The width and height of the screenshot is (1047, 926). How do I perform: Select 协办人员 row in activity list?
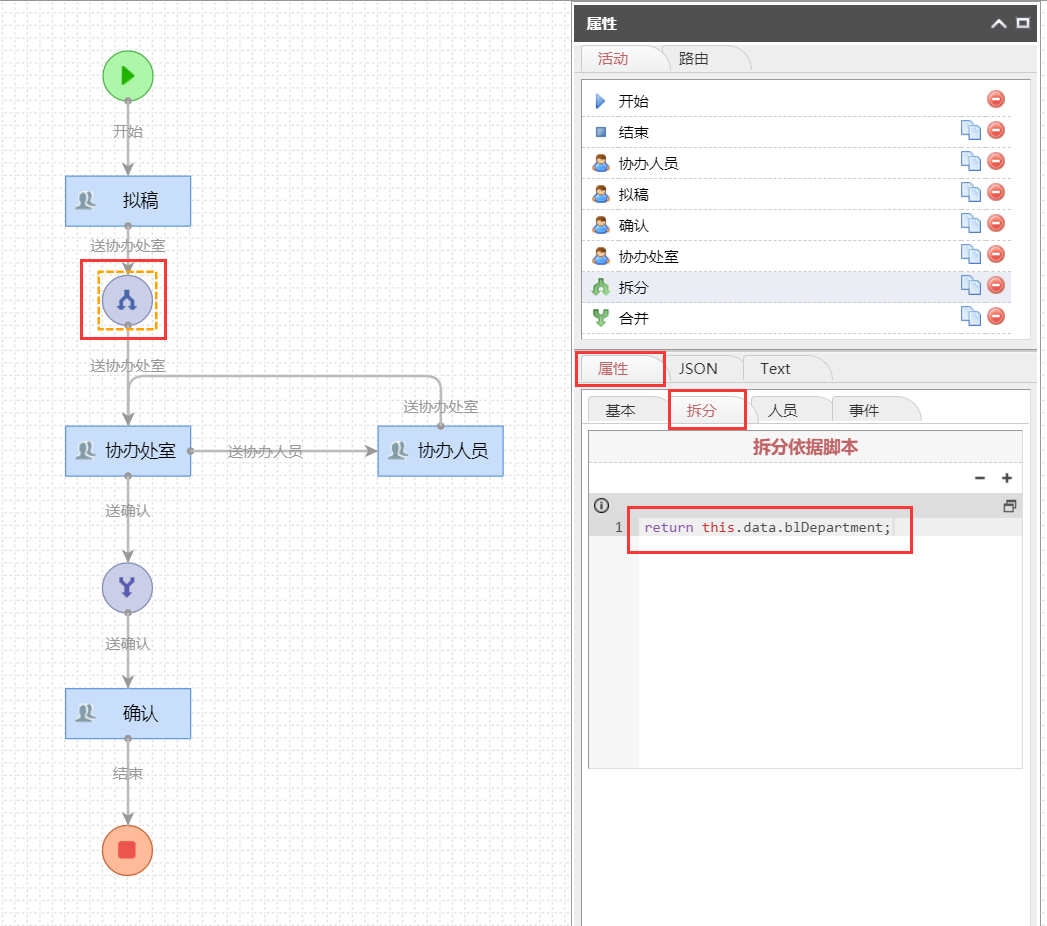(x=796, y=163)
